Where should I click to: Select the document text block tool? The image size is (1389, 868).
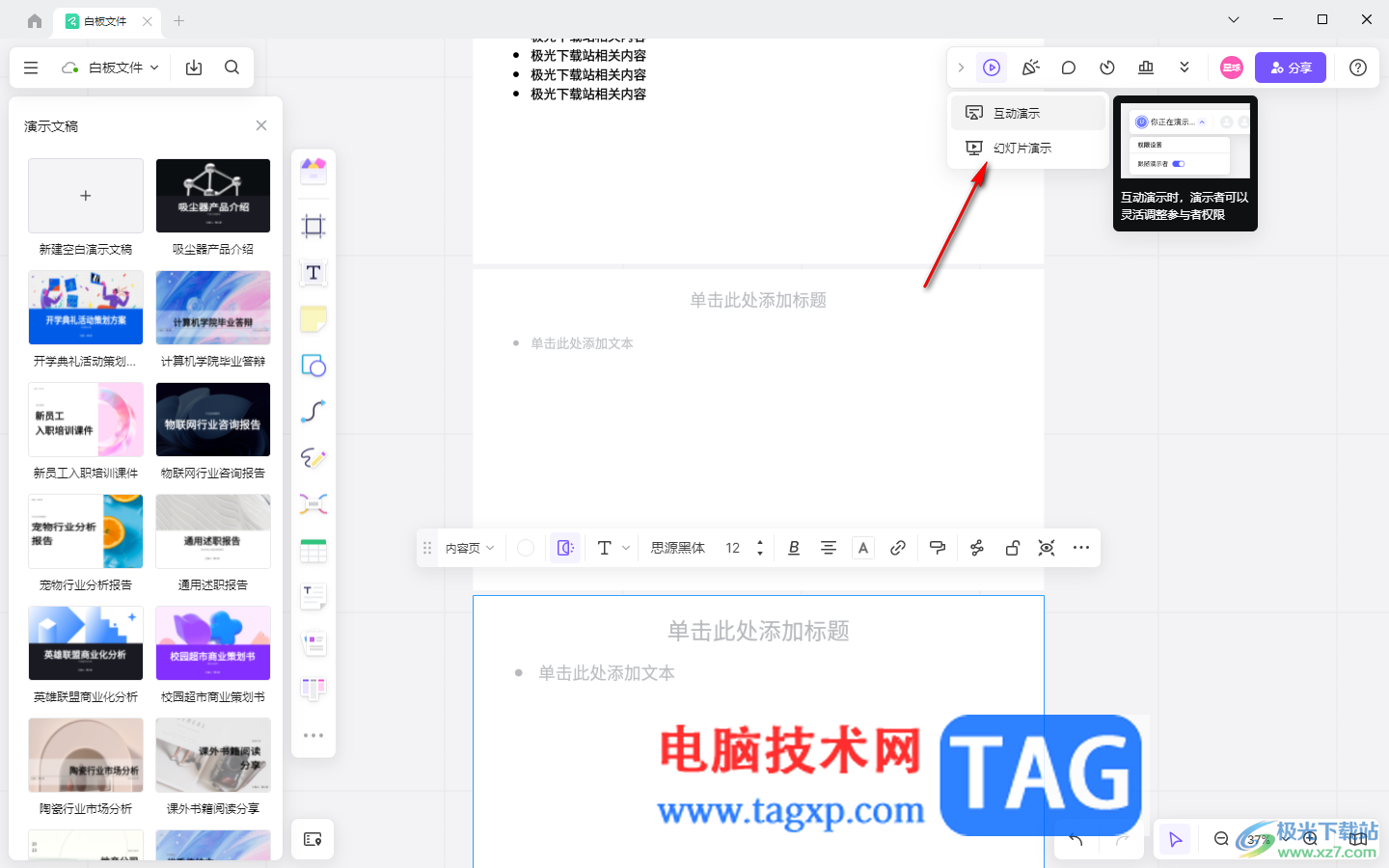pyautogui.click(x=313, y=597)
